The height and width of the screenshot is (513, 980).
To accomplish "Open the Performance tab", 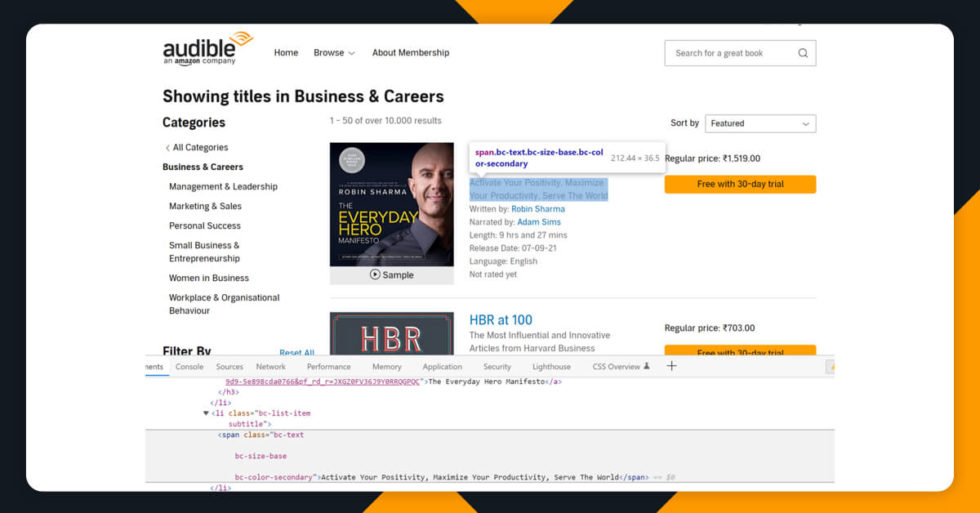I will 329,367.
